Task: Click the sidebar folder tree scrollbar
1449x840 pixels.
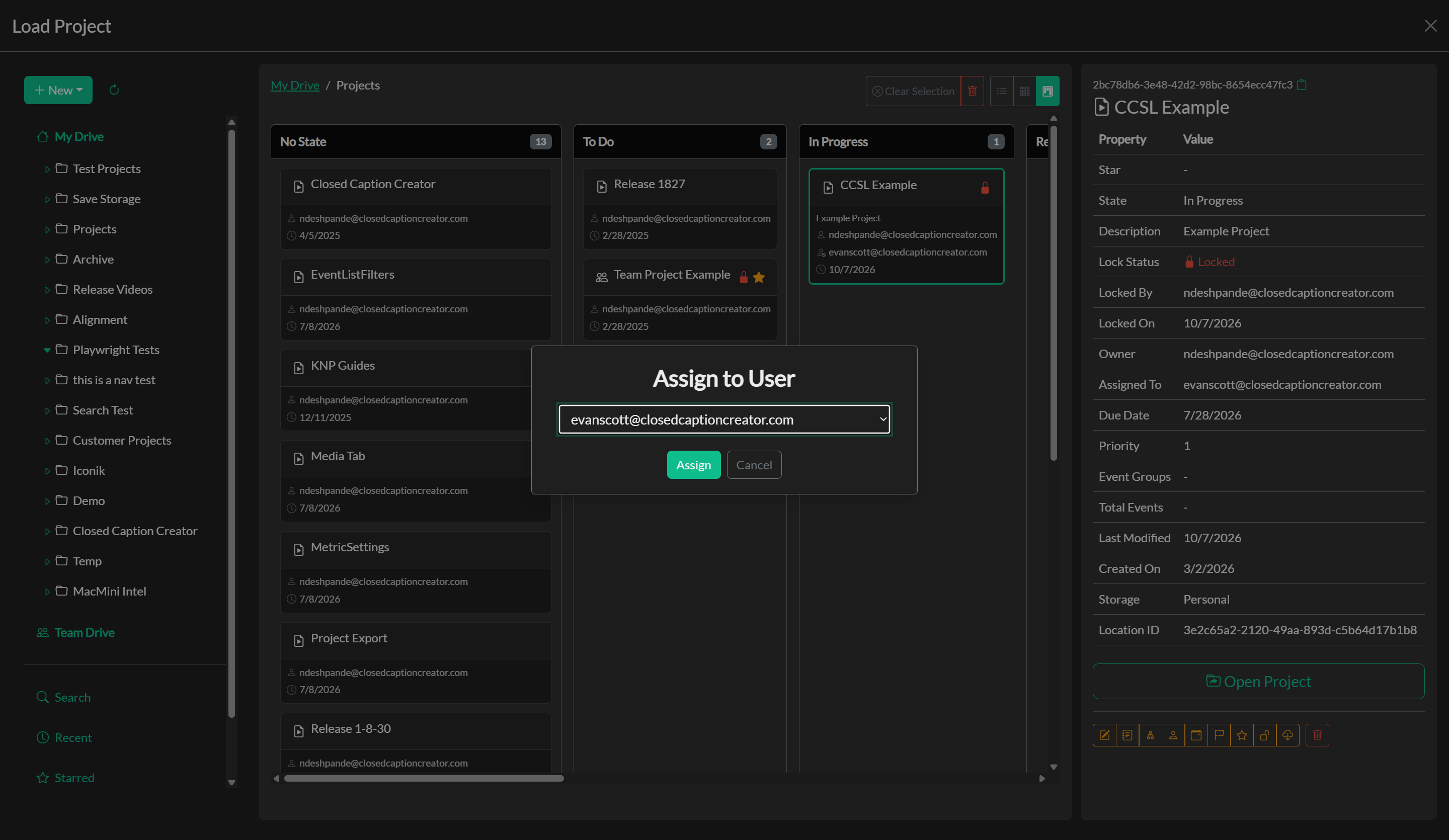Action: (232, 425)
